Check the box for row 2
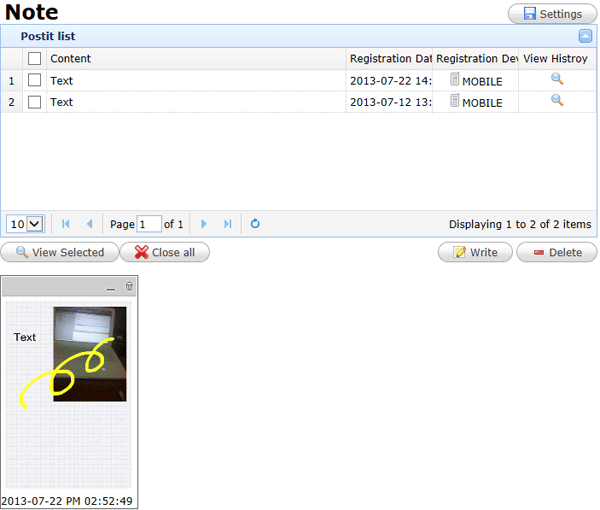Viewport: 600px width, 510px height. [35, 102]
